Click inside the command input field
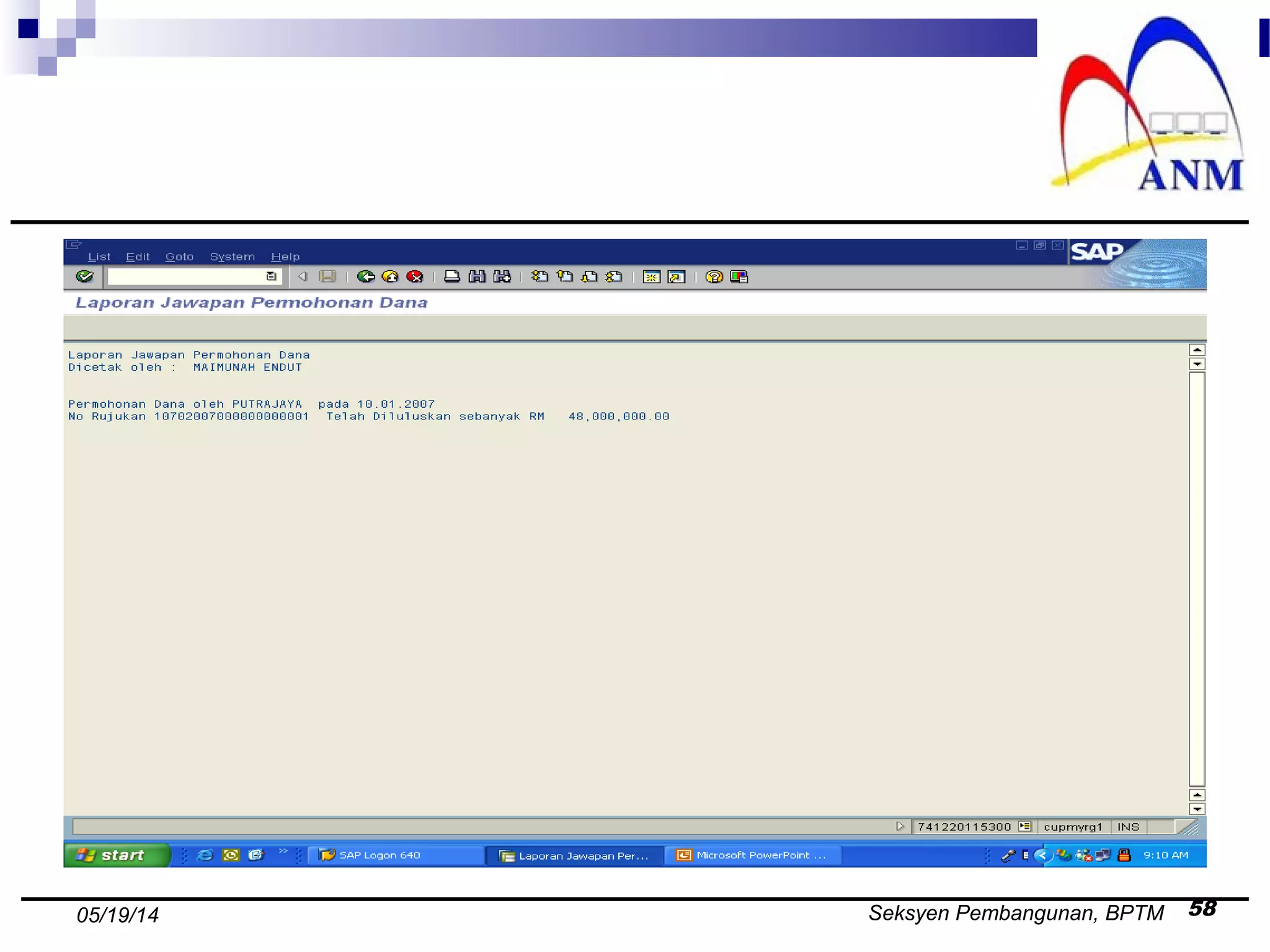The image size is (1270, 952). pos(186,276)
